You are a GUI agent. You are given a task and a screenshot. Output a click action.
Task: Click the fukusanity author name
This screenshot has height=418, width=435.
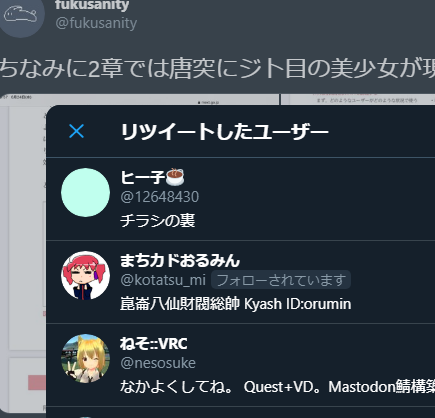[92, 5]
